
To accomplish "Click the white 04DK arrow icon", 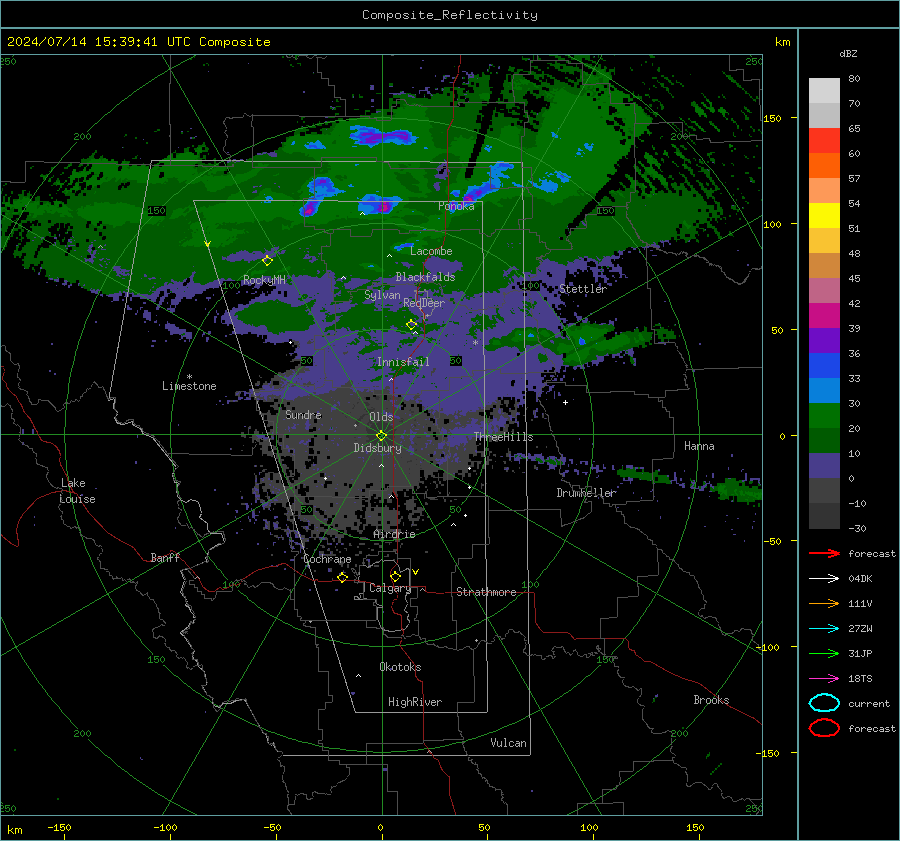I will pos(824,578).
